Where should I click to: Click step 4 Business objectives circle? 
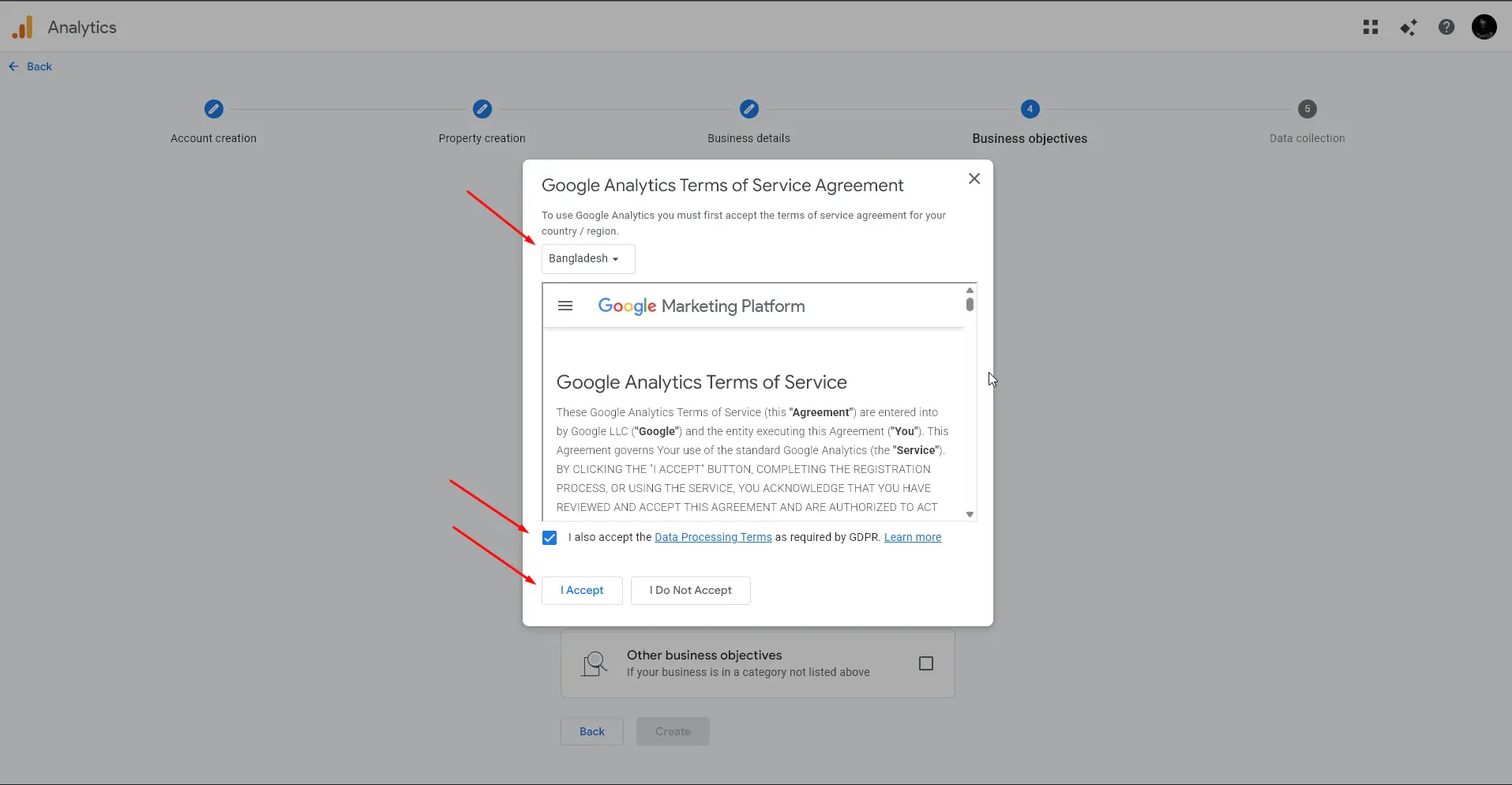click(1030, 109)
